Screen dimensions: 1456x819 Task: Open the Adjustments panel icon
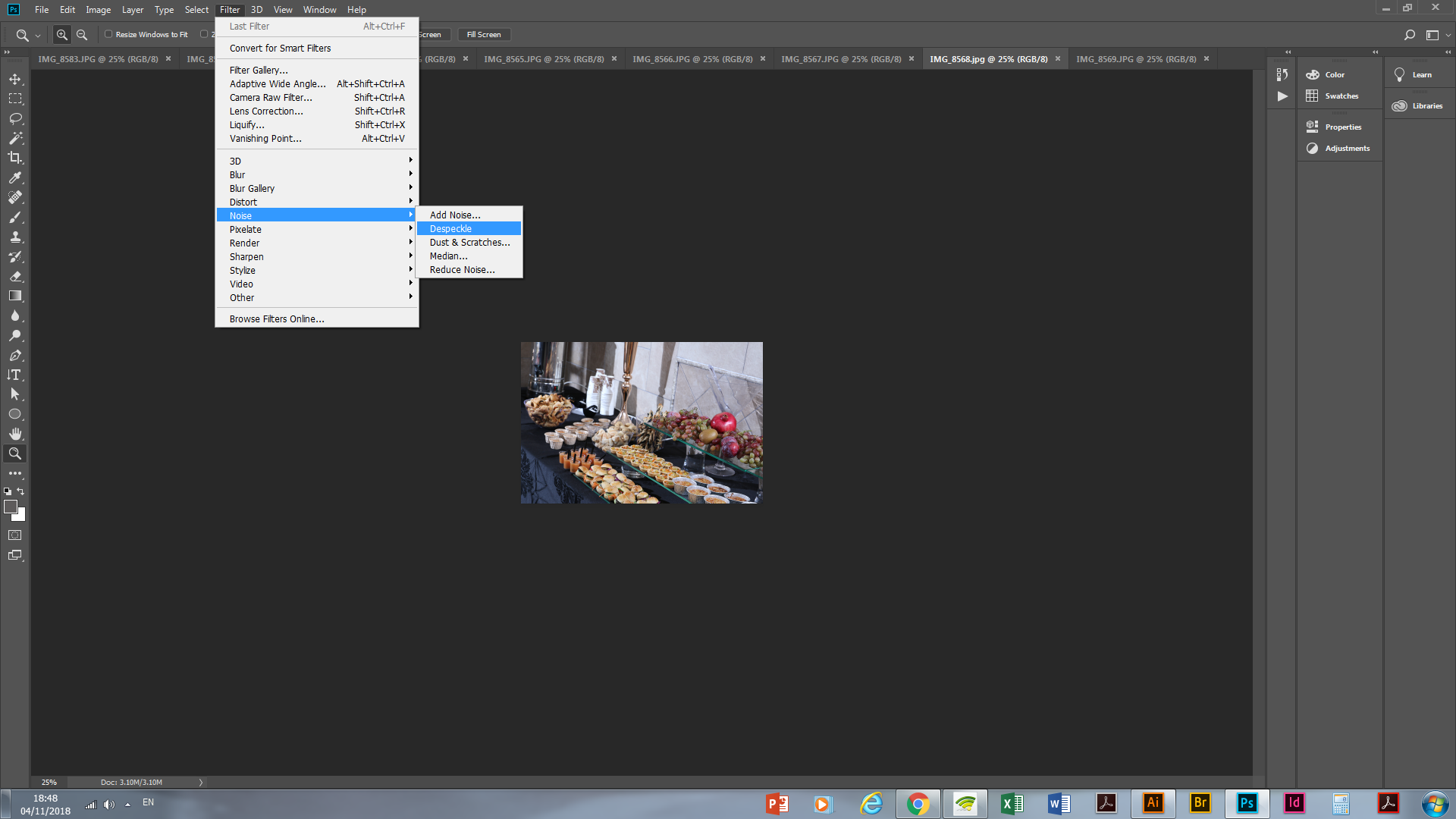click(x=1313, y=149)
